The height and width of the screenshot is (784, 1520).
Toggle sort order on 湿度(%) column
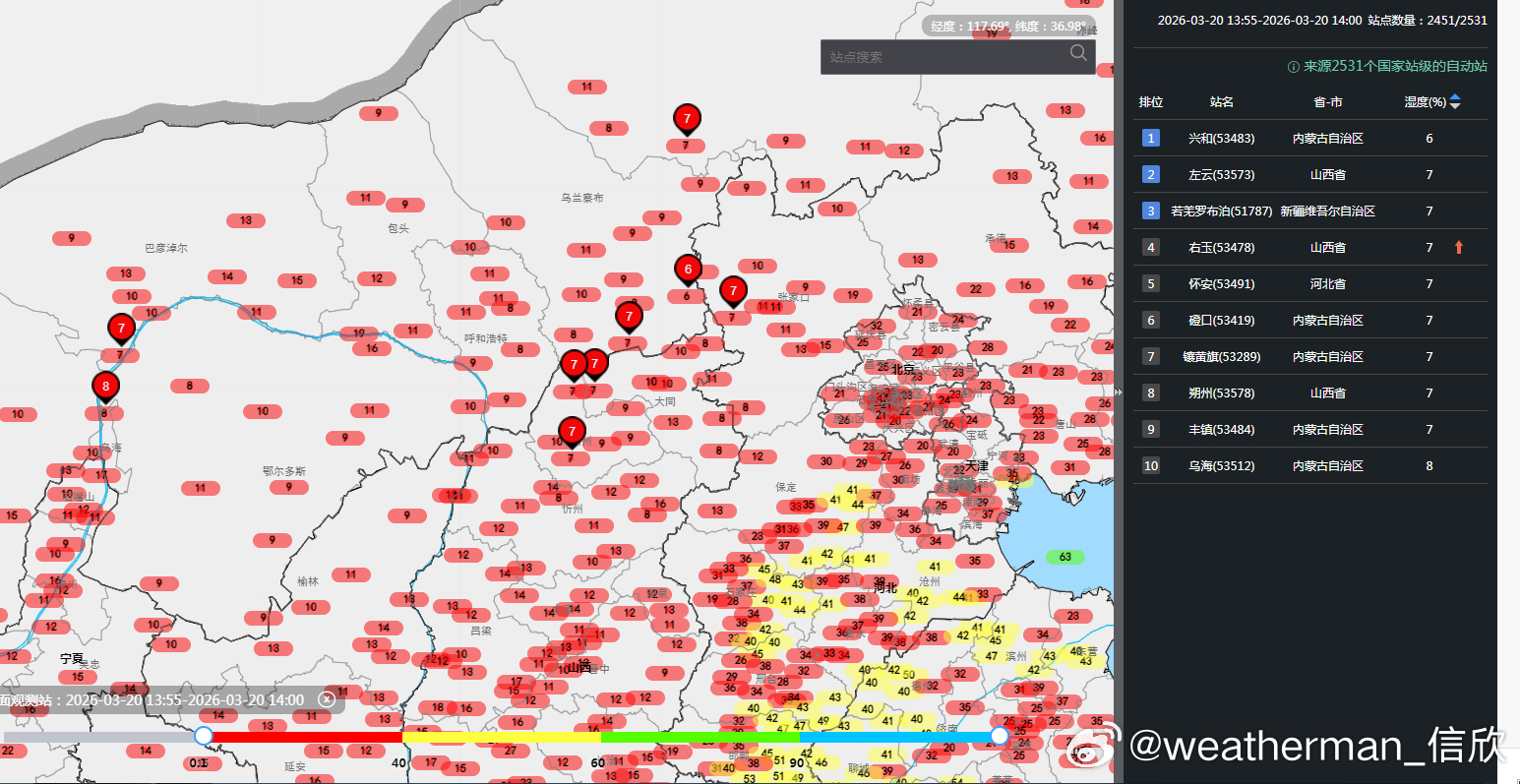click(x=1455, y=101)
